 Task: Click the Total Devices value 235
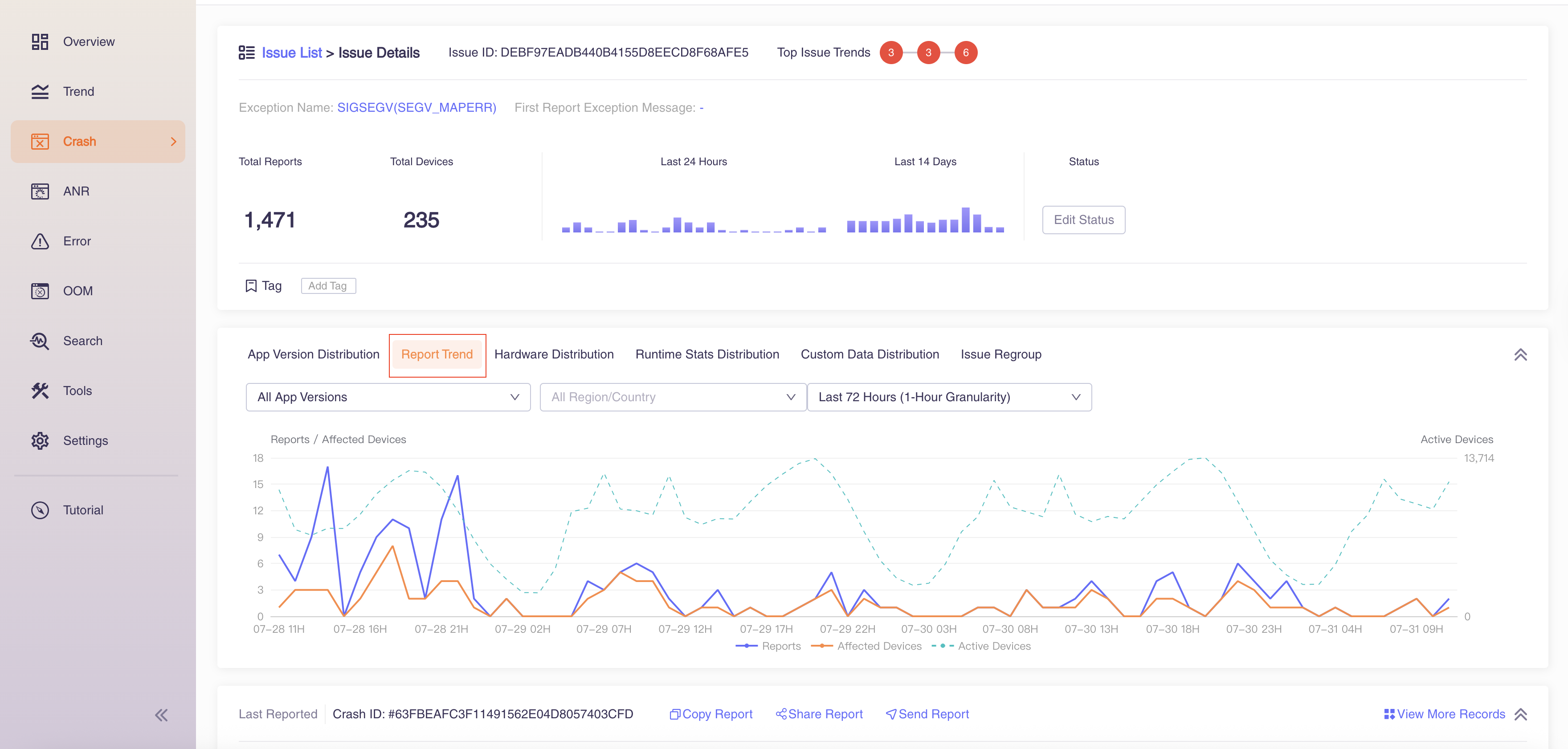(x=421, y=220)
